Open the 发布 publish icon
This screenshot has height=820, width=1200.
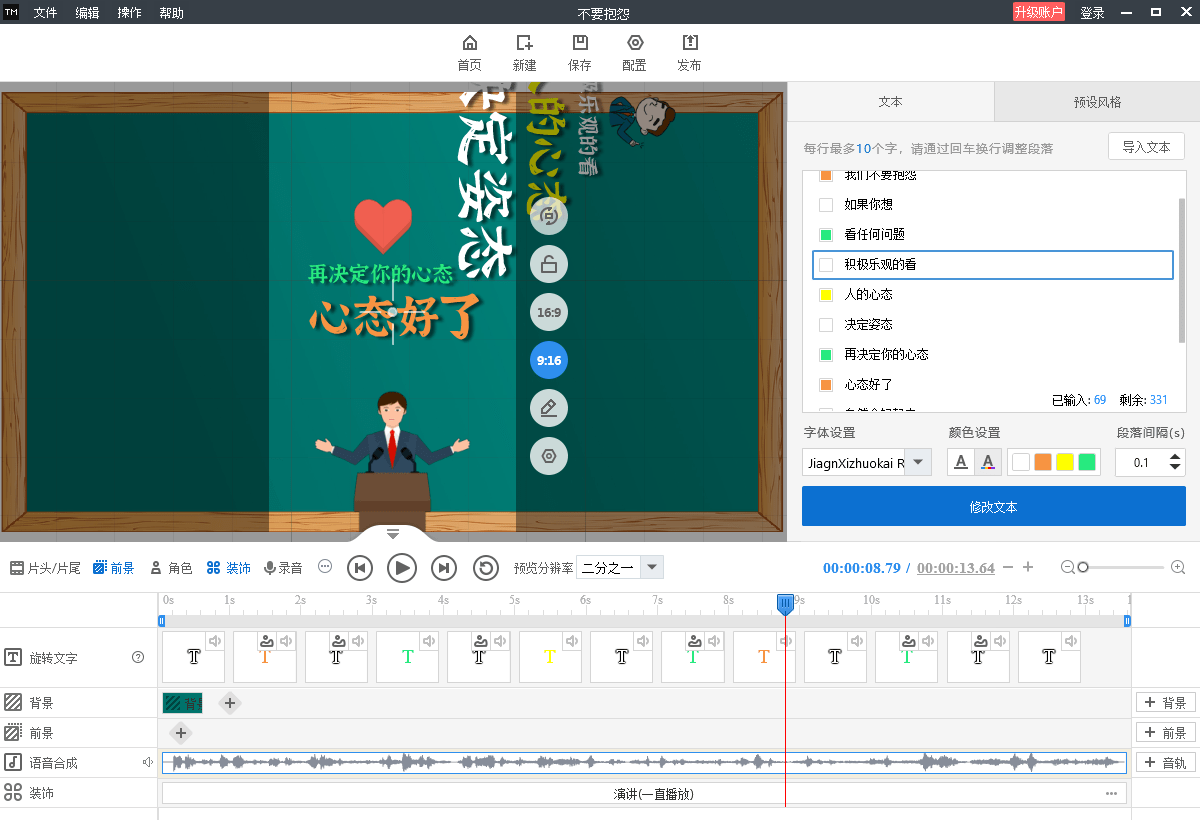pyautogui.click(x=689, y=43)
